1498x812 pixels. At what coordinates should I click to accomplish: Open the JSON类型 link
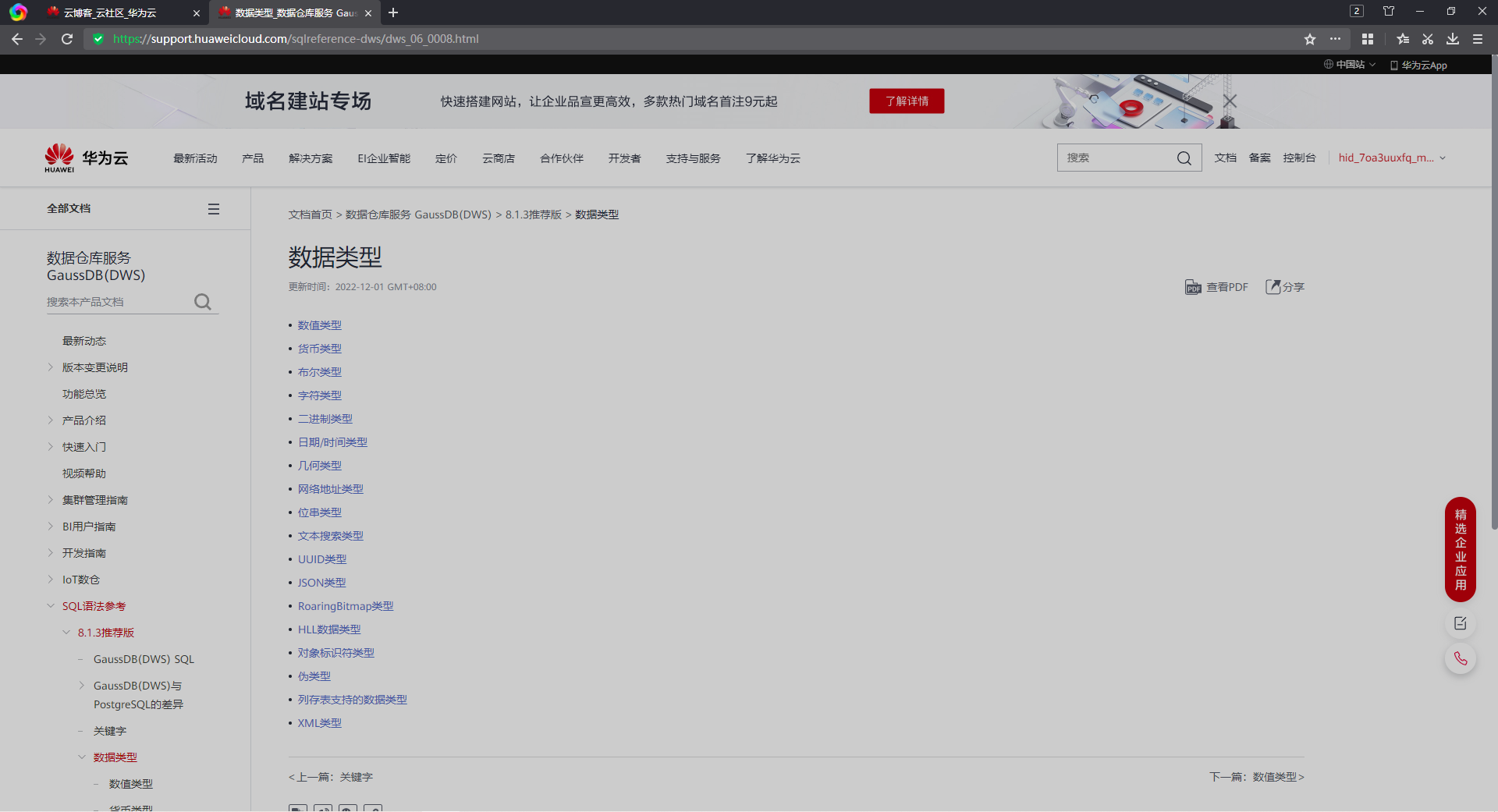tap(321, 583)
